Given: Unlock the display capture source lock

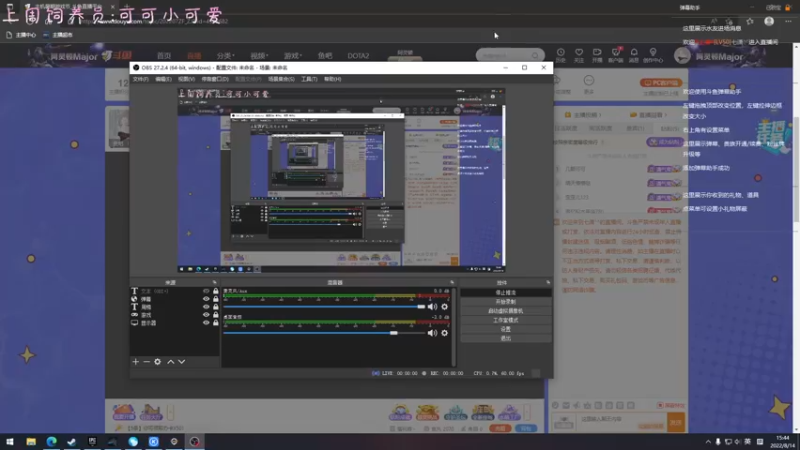Looking at the screenshot, I should click(x=215, y=323).
